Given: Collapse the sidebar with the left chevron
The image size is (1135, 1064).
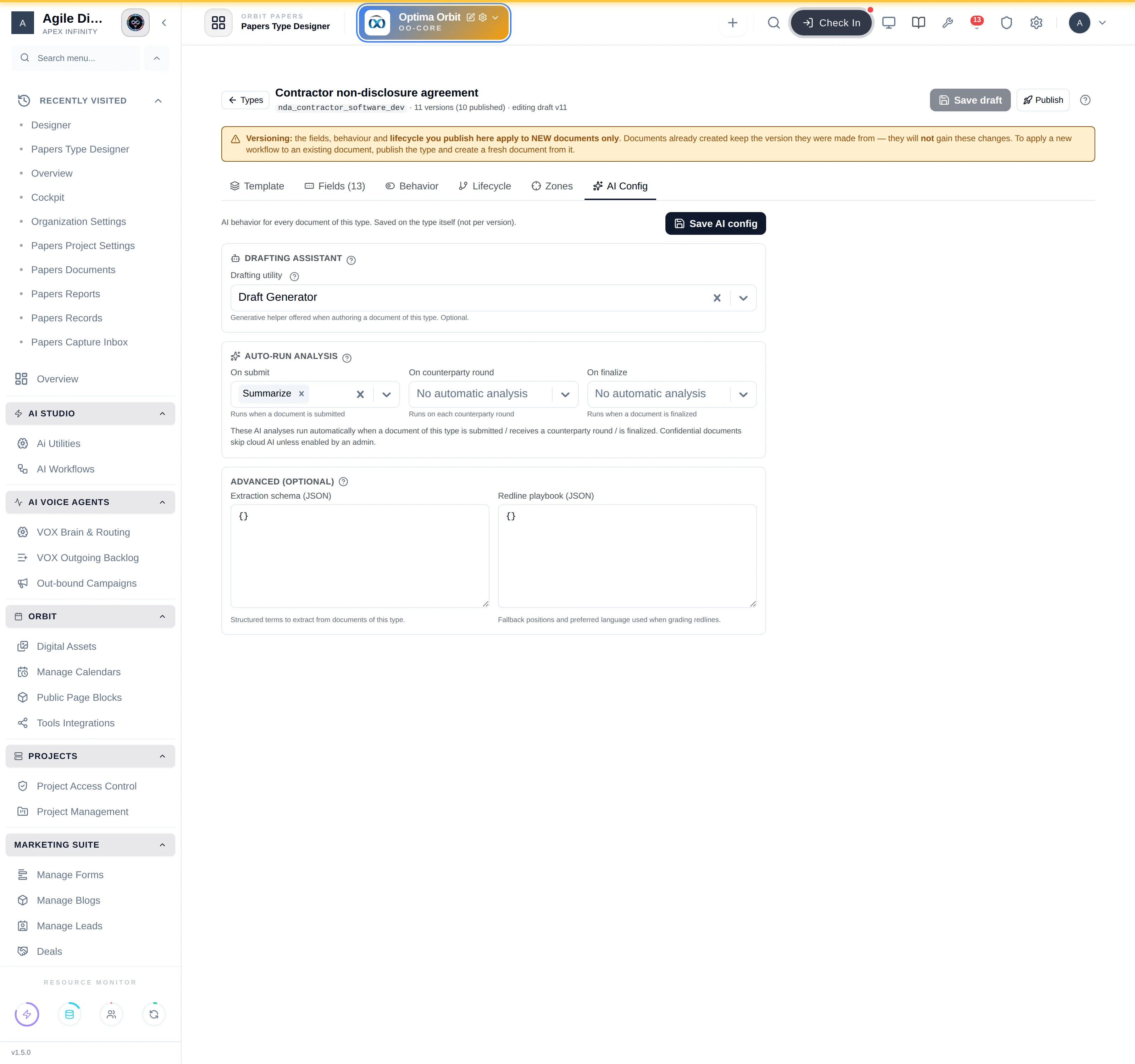Looking at the screenshot, I should 164,23.
